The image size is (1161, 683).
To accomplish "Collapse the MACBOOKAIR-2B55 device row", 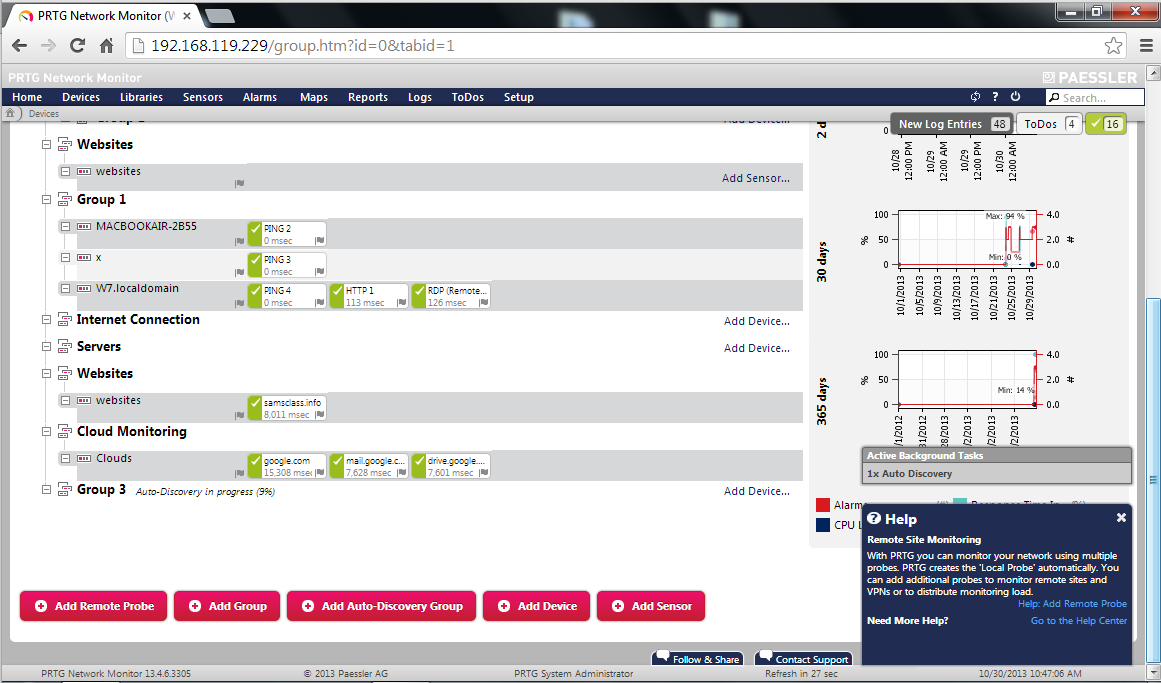I will (x=66, y=227).
